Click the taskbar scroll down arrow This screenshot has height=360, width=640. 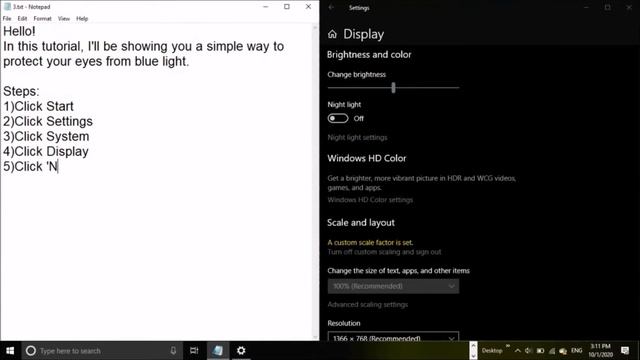(473, 355)
